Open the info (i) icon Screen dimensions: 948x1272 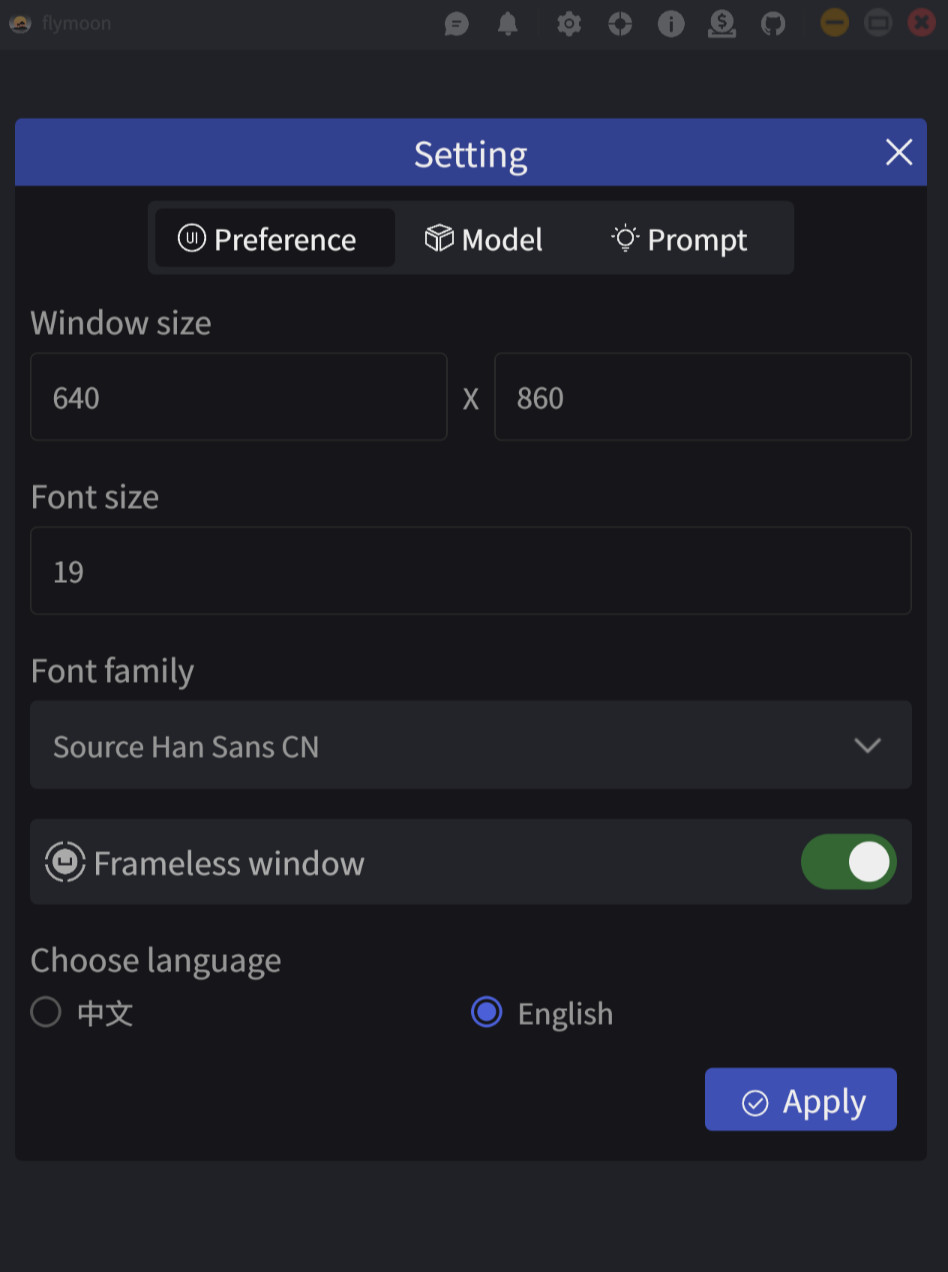coord(671,23)
